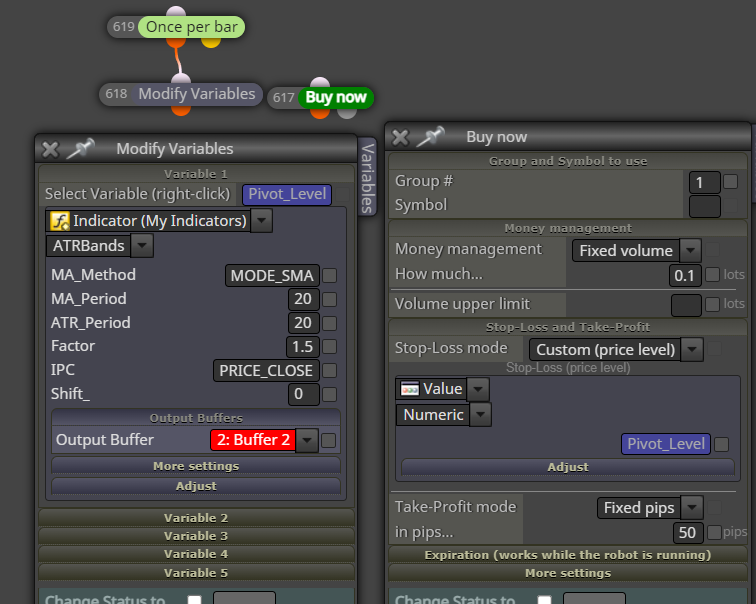Image resolution: width=756 pixels, height=604 pixels.
Task: Click the PRICE_CLOSE IPC field
Action: pos(266,371)
